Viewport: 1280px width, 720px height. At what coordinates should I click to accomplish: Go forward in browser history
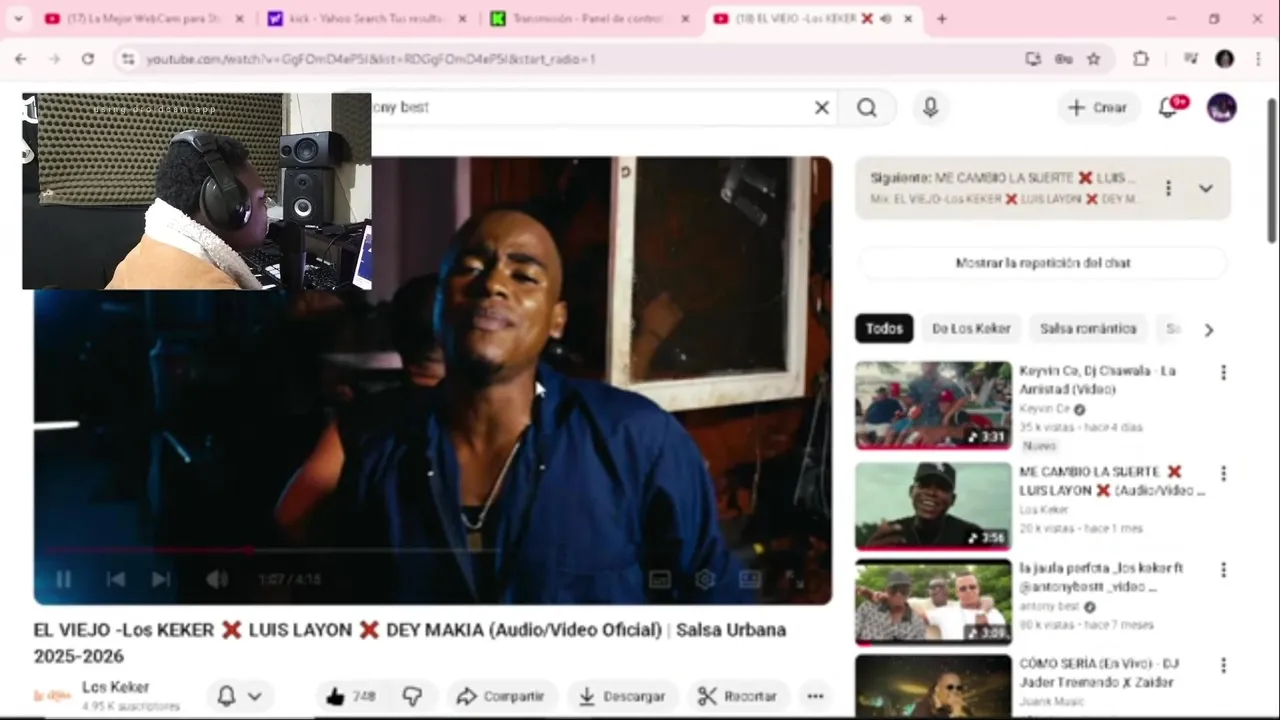54,59
